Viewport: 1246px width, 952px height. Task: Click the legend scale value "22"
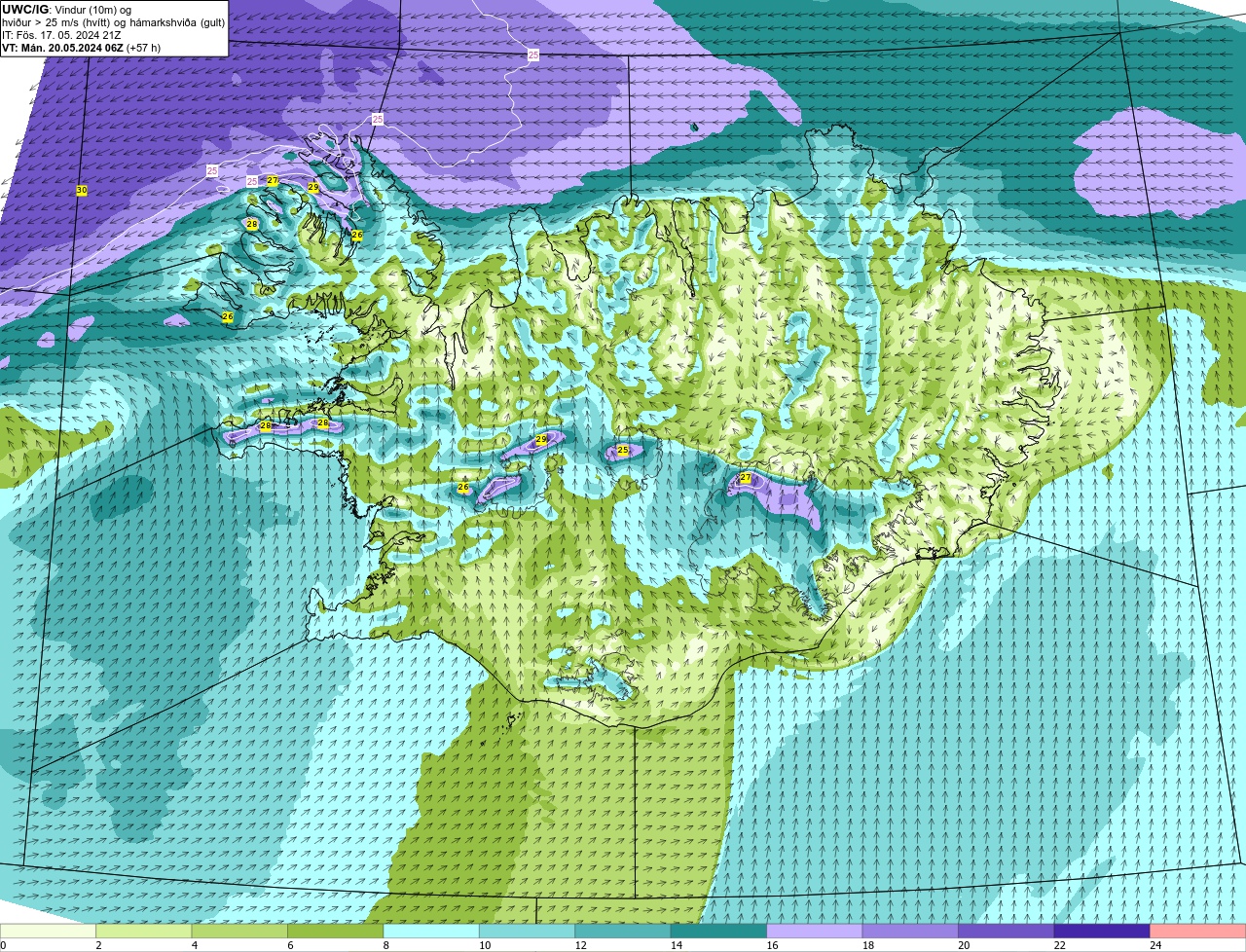click(x=1059, y=945)
